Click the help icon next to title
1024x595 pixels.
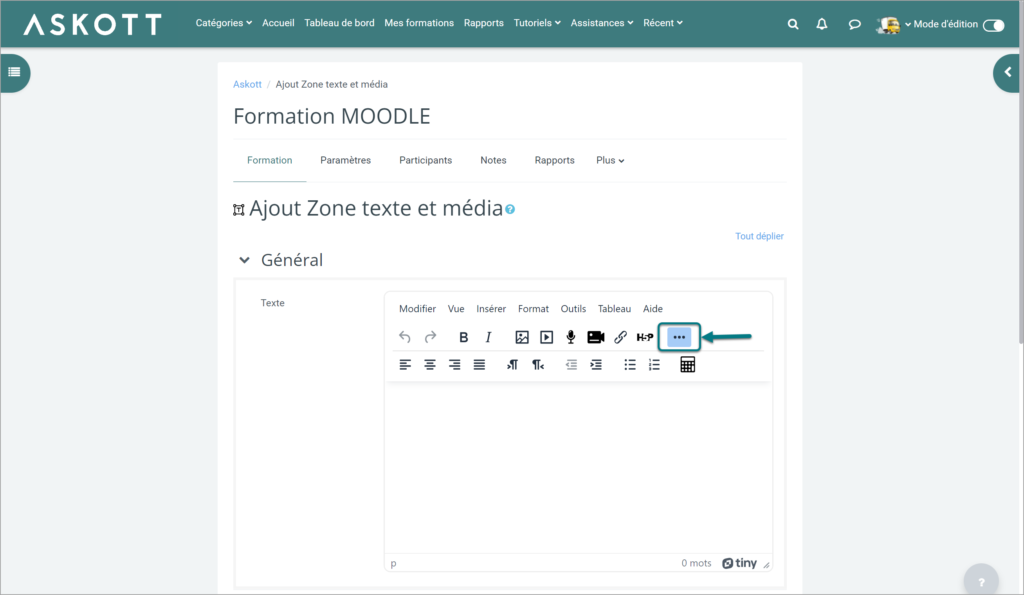[510, 210]
